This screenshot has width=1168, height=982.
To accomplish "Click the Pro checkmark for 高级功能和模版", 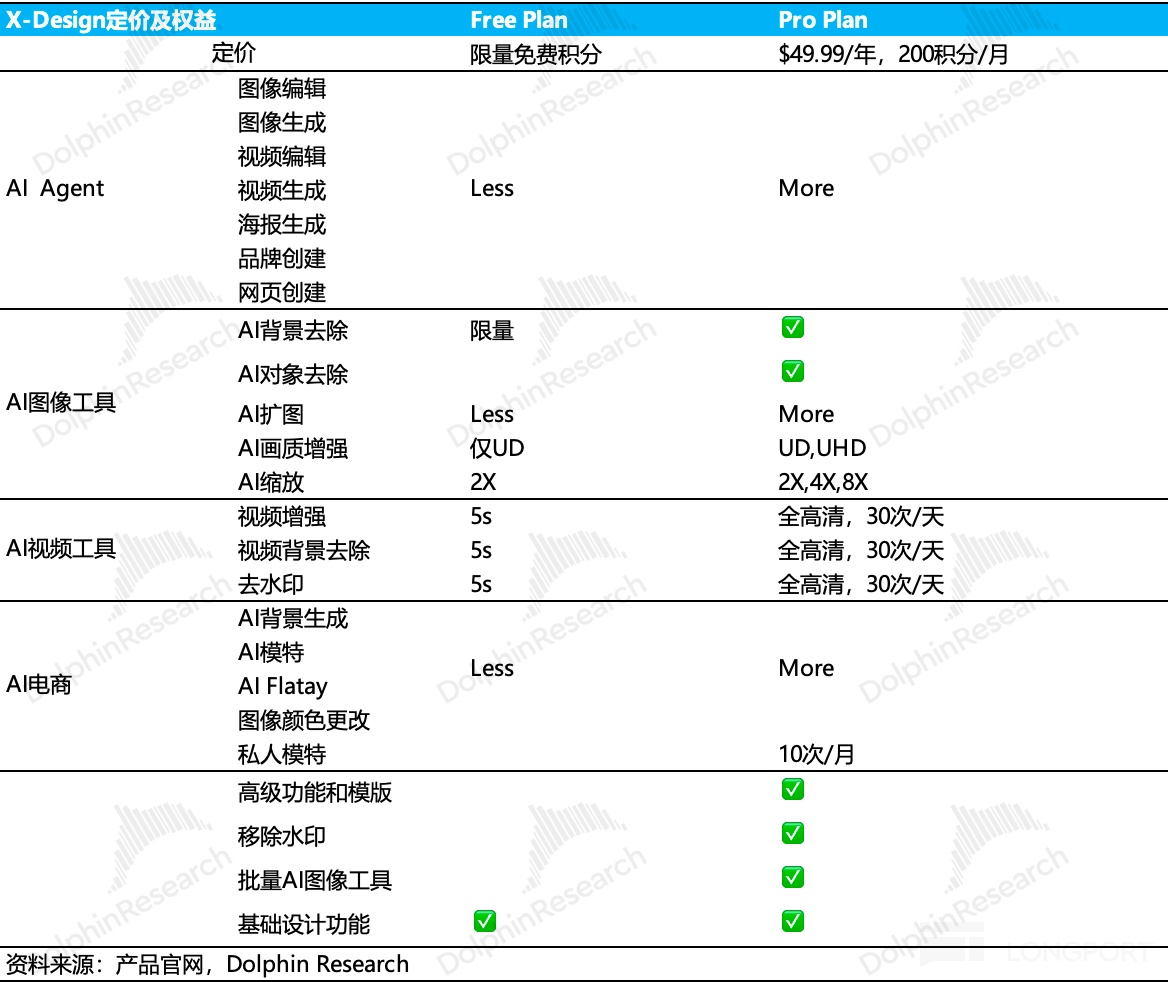I will (792, 790).
